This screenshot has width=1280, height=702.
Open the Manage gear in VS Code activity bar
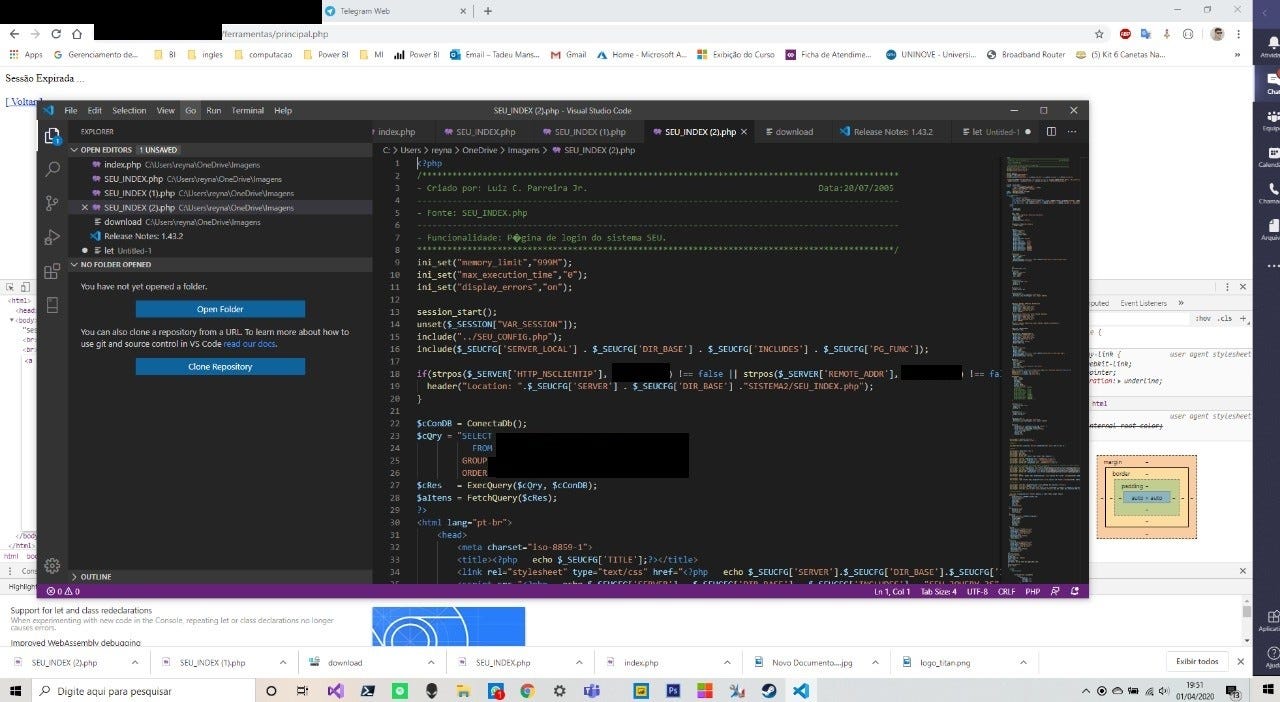pos(52,566)
